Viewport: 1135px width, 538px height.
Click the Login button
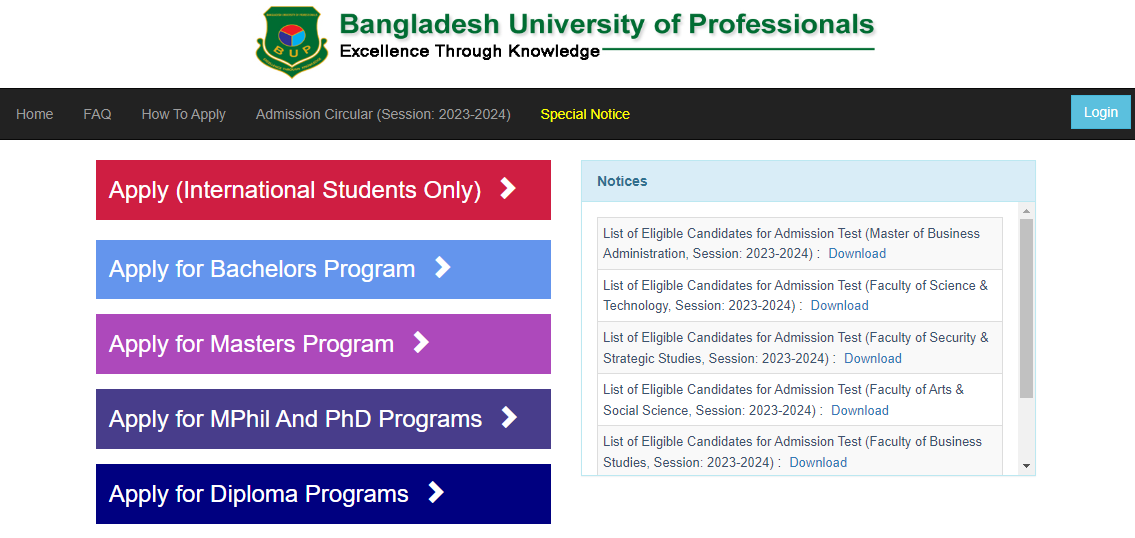(1100, 112)
